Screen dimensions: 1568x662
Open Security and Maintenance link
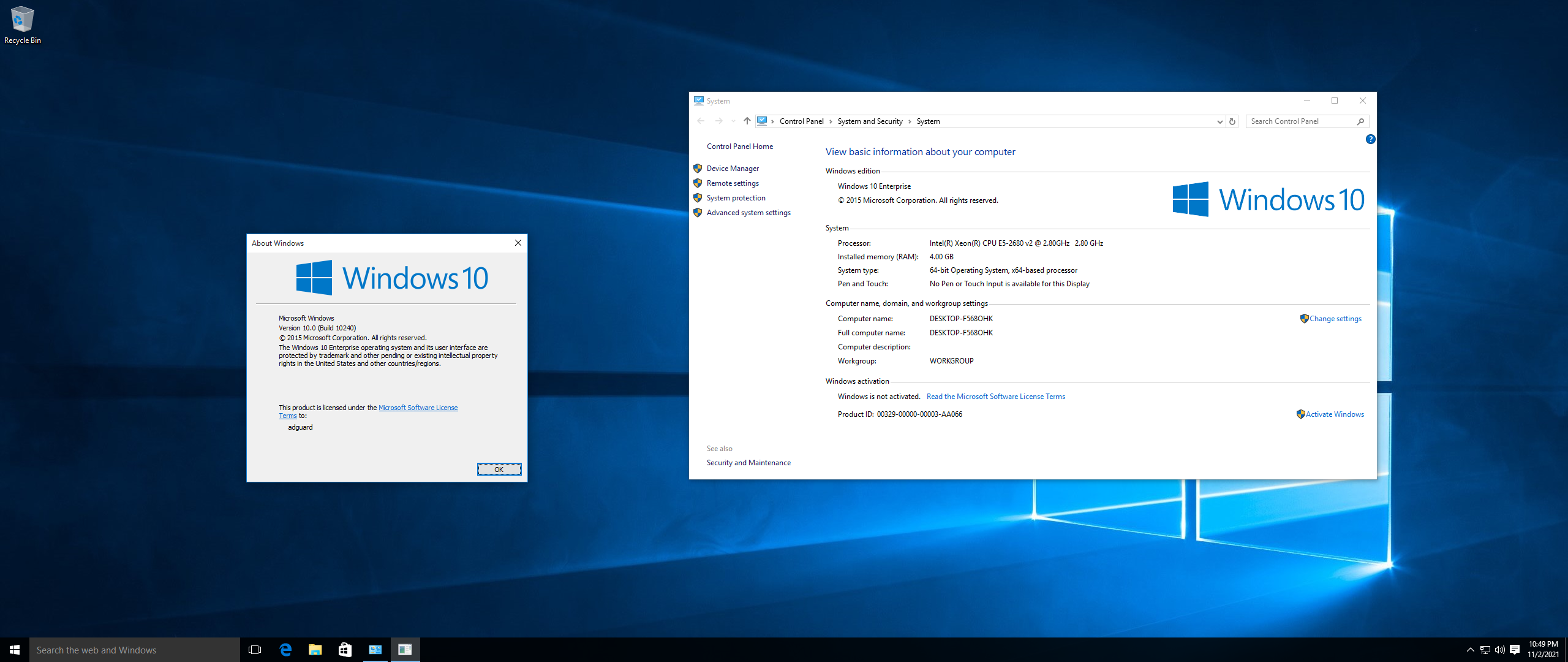coord(748,463)
